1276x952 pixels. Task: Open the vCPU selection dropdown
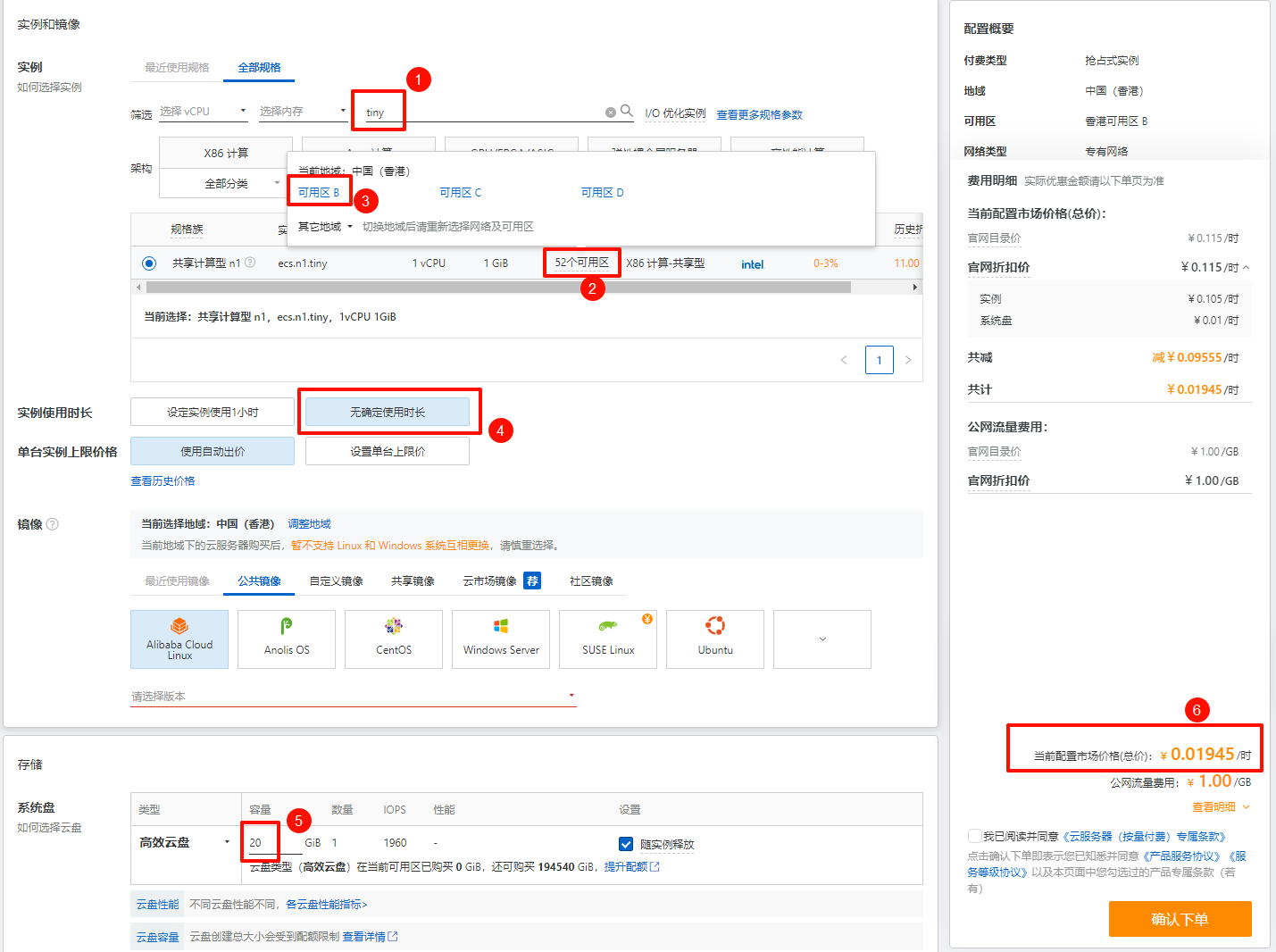coord(203,112)
